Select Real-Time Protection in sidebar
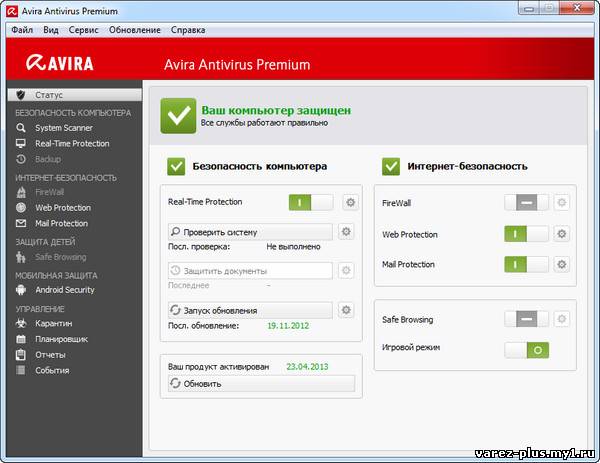This screenshot has height=463, width=600. (x=72, y=143)
